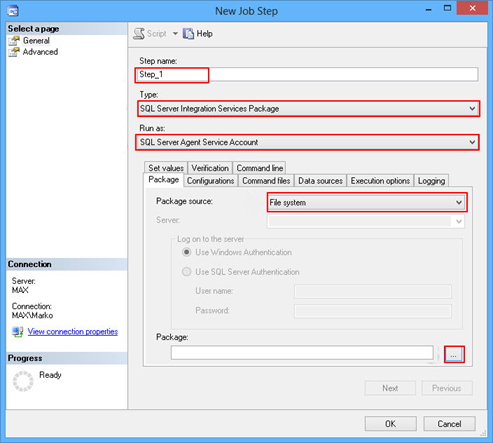Viewport: 493px width, 443px height.
Task: Click the connection properties computer icon
Action: (18, 332)
